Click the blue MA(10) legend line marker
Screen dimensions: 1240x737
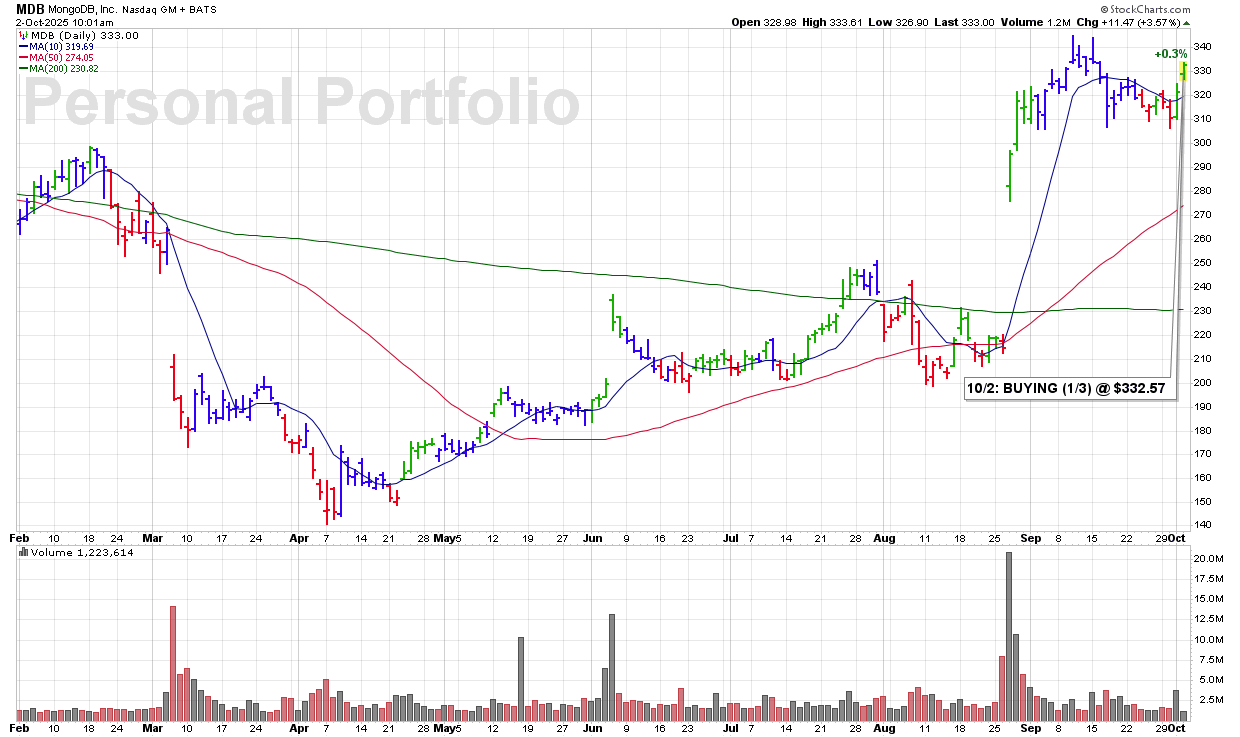(22, 46)
